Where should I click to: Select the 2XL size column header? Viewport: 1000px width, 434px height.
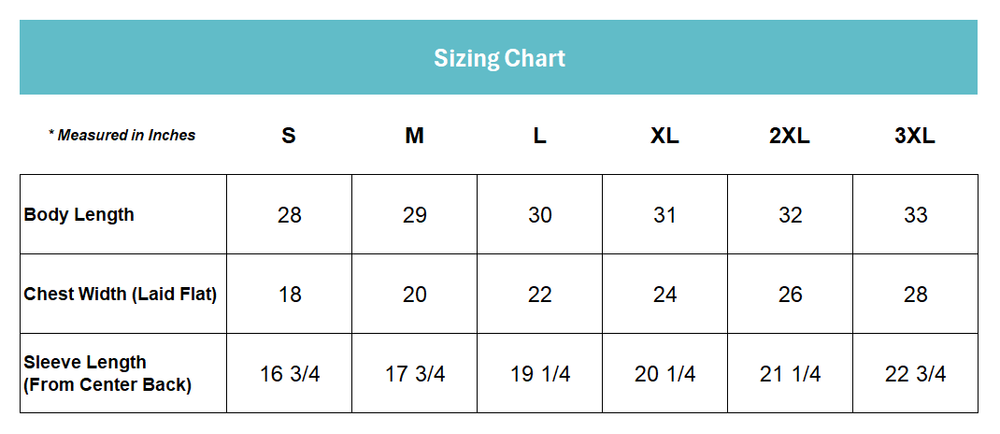point(790,136)
